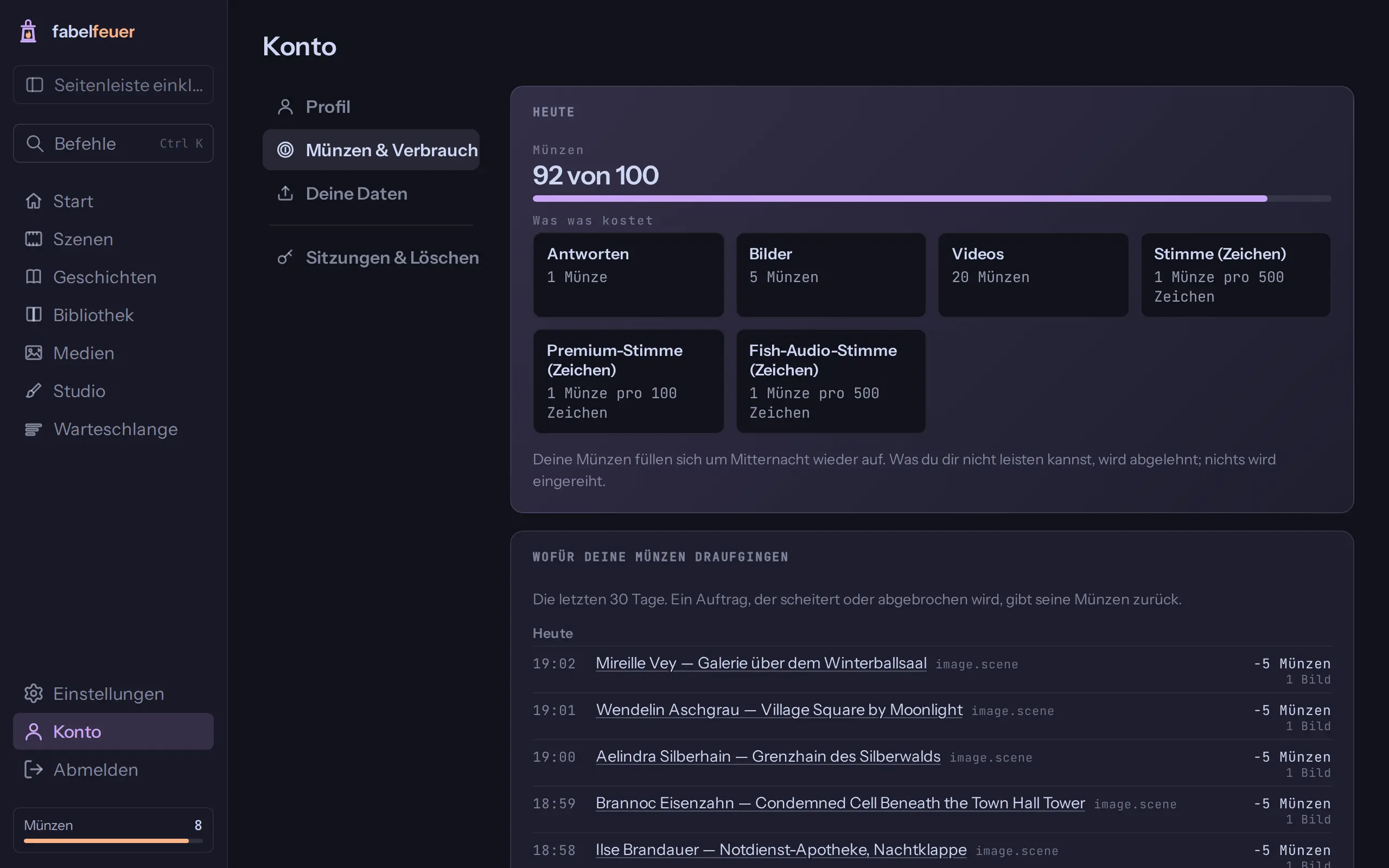Click the person icon next to Profil
The image size is (1389, 868).
coord(285,107)
